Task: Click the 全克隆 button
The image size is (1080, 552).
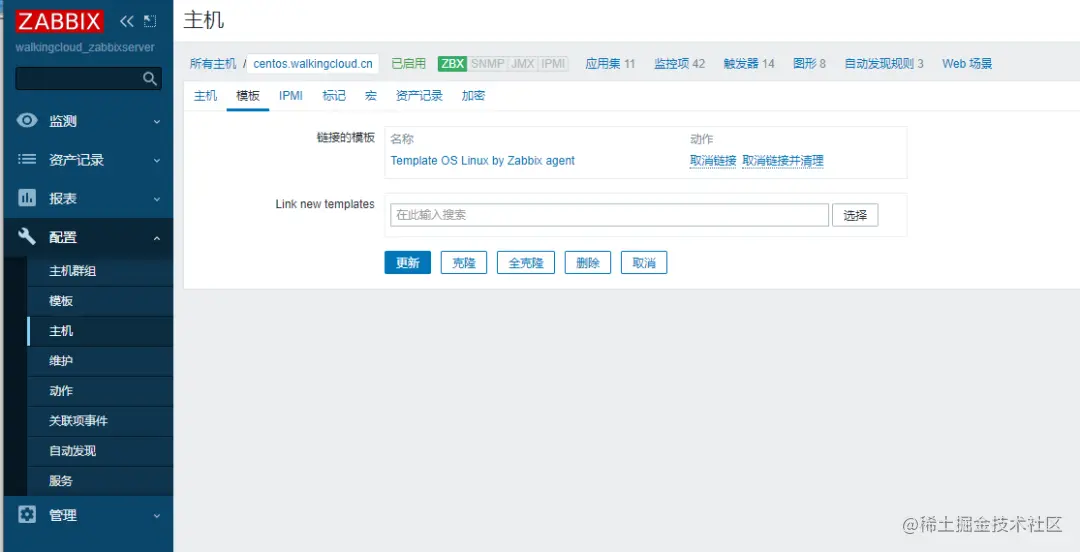Action: point(526,263)
